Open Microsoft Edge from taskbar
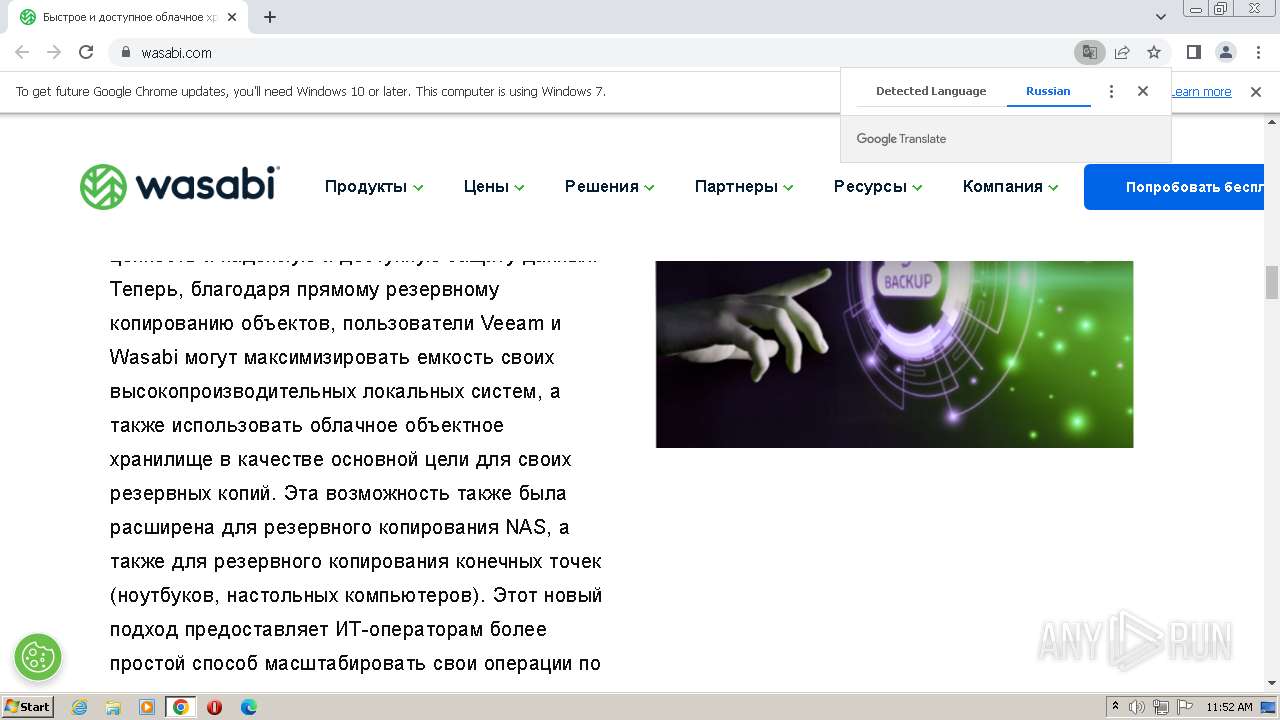The image size is (1280, 720). click(x=248, y=707)
